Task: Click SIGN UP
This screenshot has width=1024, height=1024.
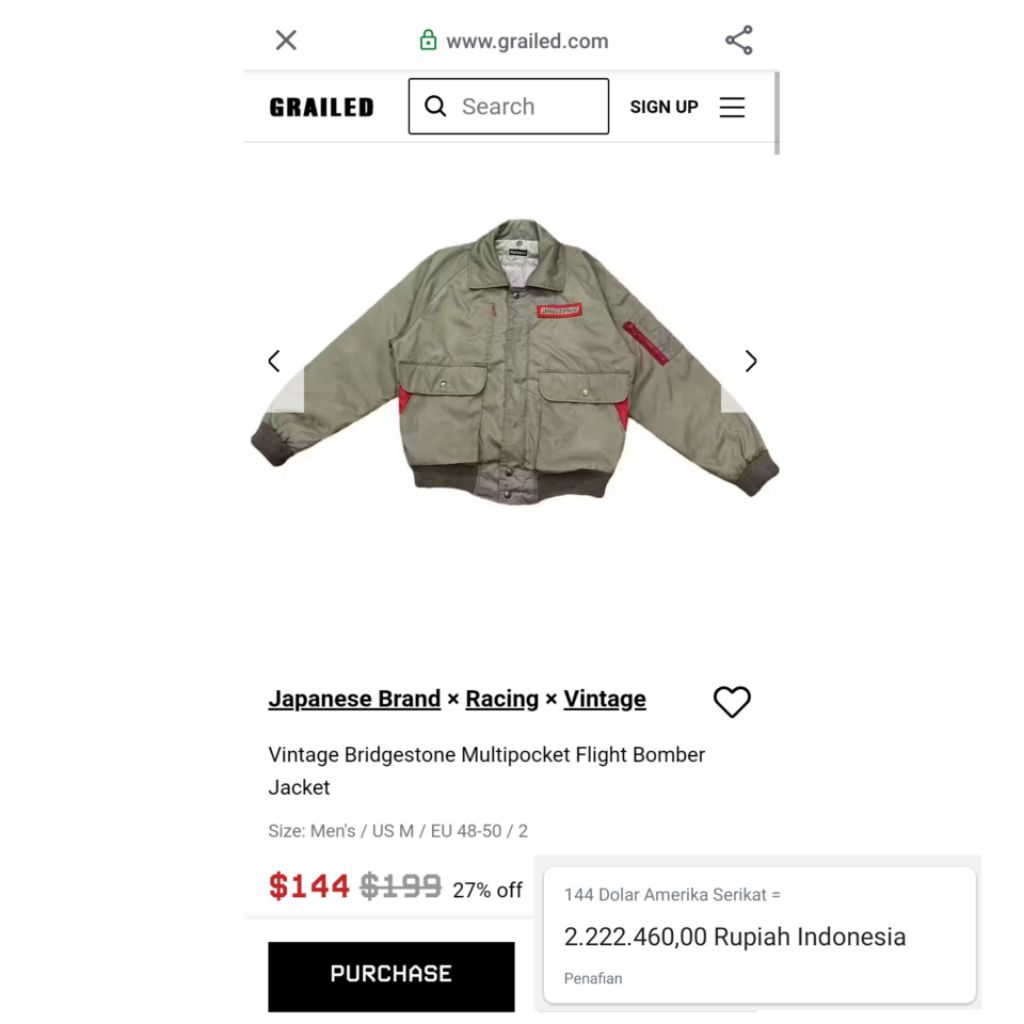Action: pos(664,107)
